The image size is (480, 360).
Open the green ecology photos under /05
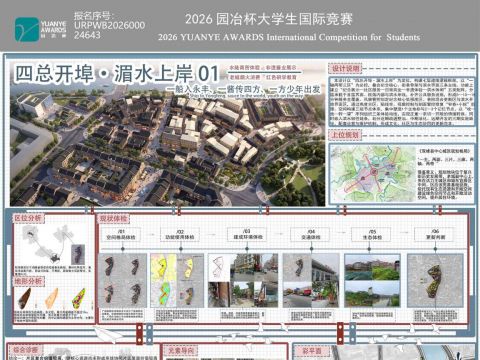click(x=372, y=280)
